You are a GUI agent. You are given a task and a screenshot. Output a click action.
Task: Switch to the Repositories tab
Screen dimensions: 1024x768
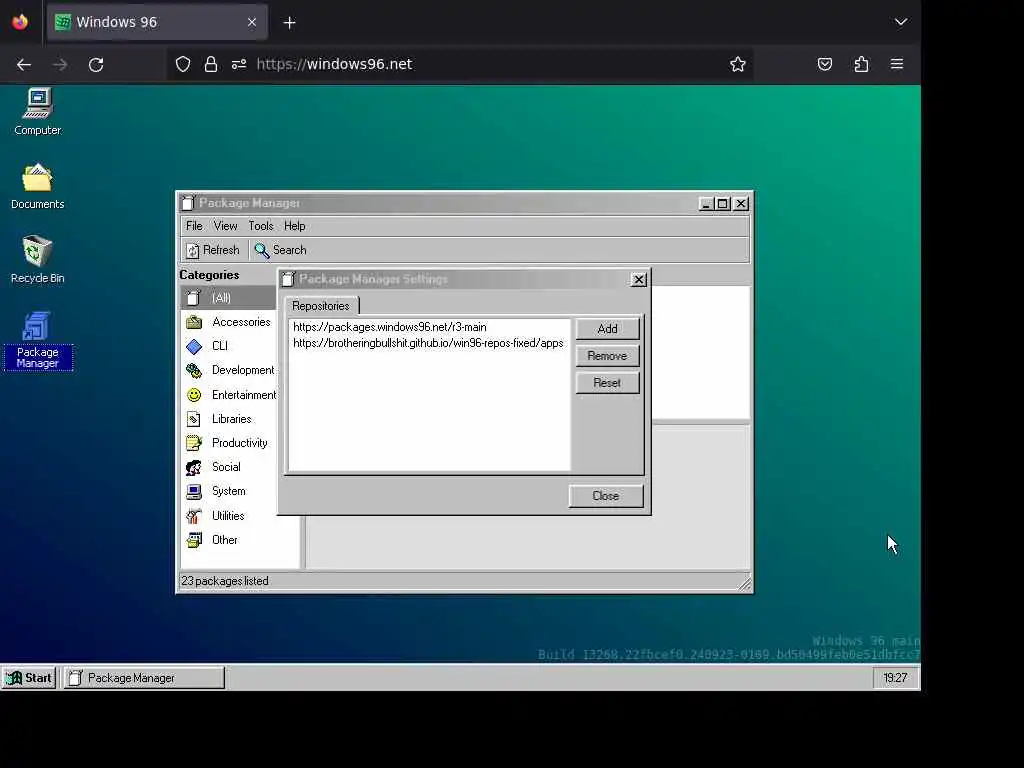(x=321, y=306)
